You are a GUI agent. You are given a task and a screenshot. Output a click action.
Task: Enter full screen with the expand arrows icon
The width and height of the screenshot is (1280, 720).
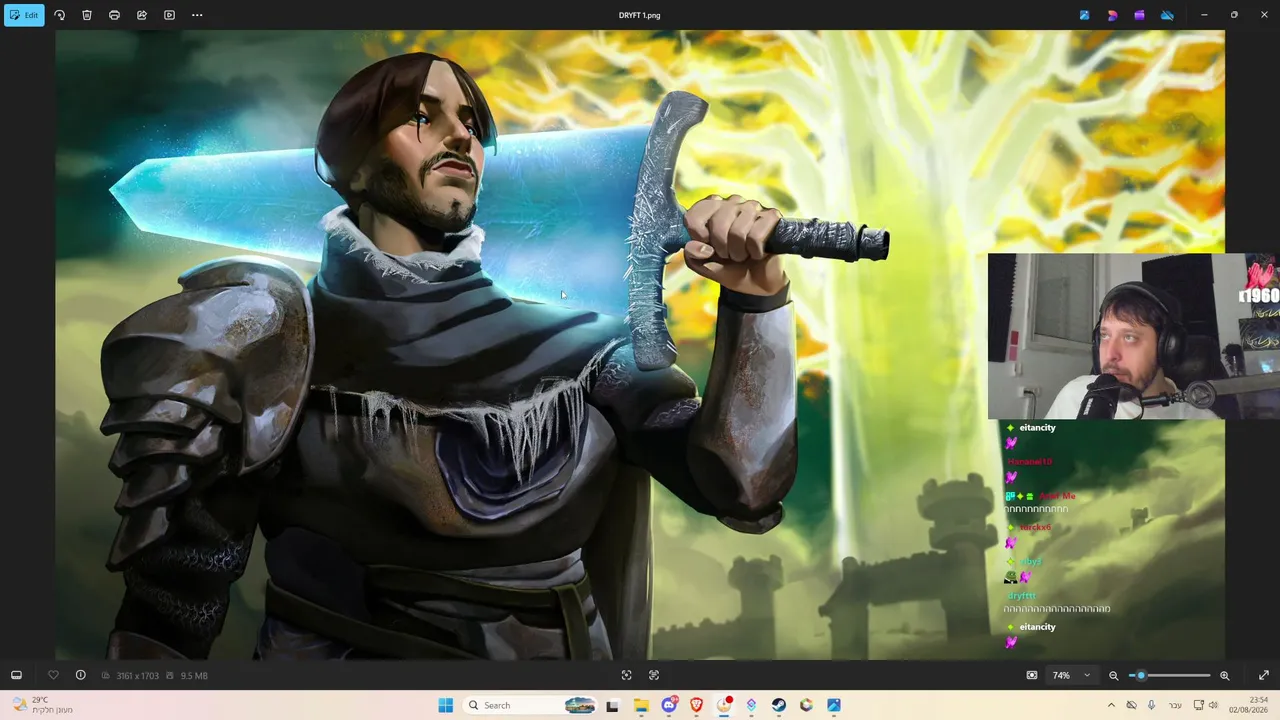click(x=1264, y=675)
